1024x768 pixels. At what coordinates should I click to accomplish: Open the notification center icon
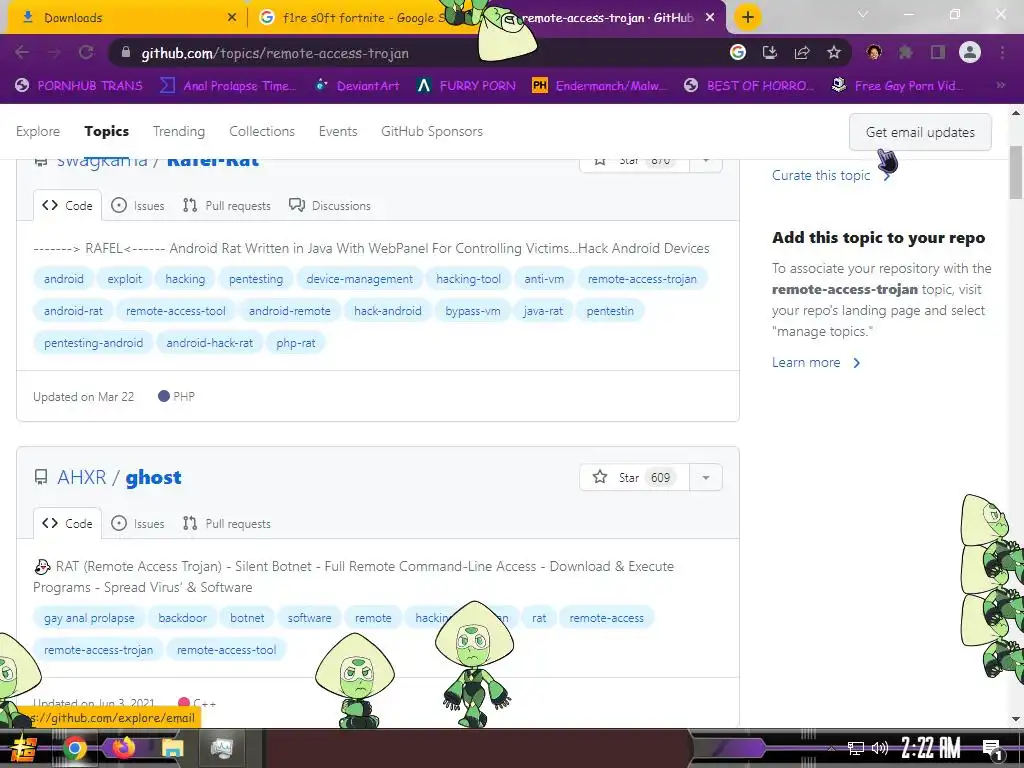pyautogui.click(x=992, y=750)
